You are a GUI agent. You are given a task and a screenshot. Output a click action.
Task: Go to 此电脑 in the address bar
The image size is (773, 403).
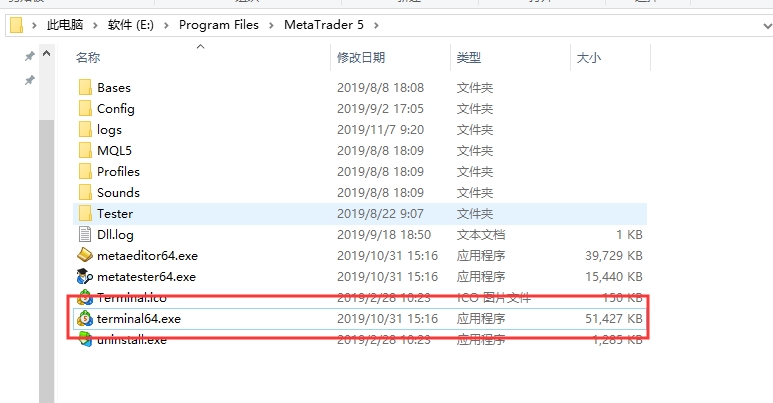pyautogui.click(x=65, y=25)
